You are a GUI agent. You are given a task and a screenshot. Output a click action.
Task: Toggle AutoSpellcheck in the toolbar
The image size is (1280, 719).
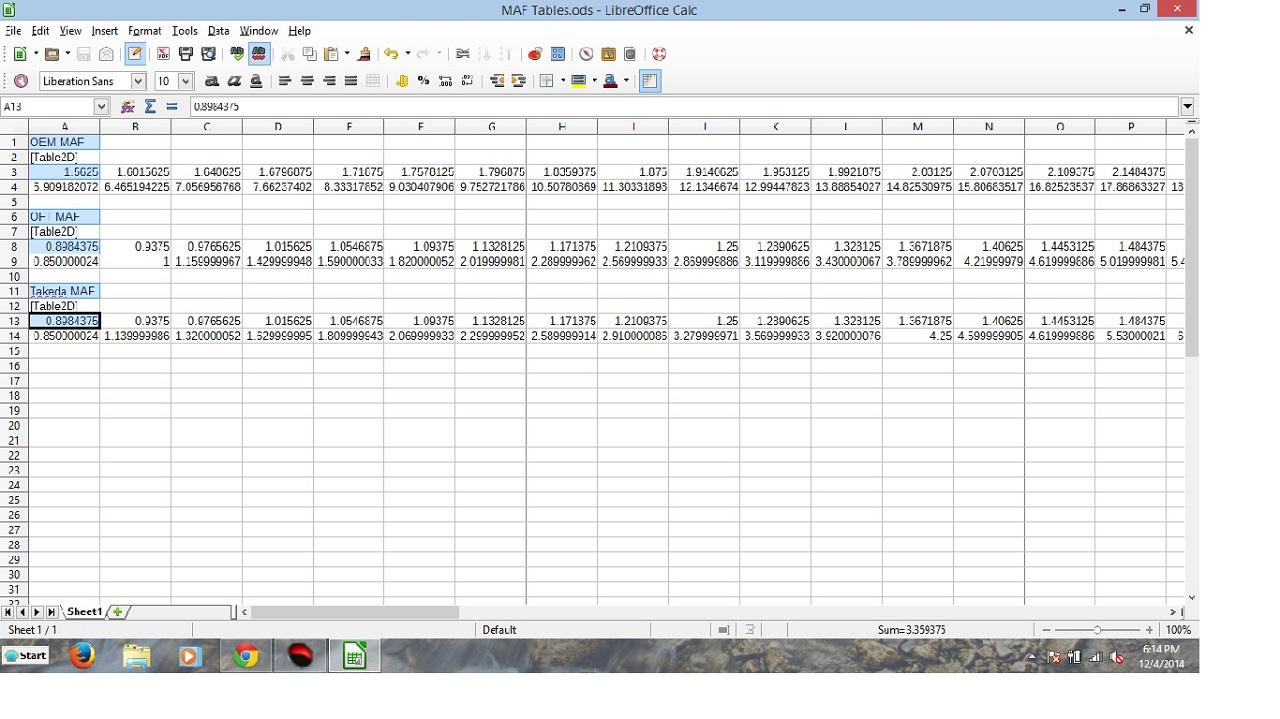pyautogui.click(x=259, y=54)
